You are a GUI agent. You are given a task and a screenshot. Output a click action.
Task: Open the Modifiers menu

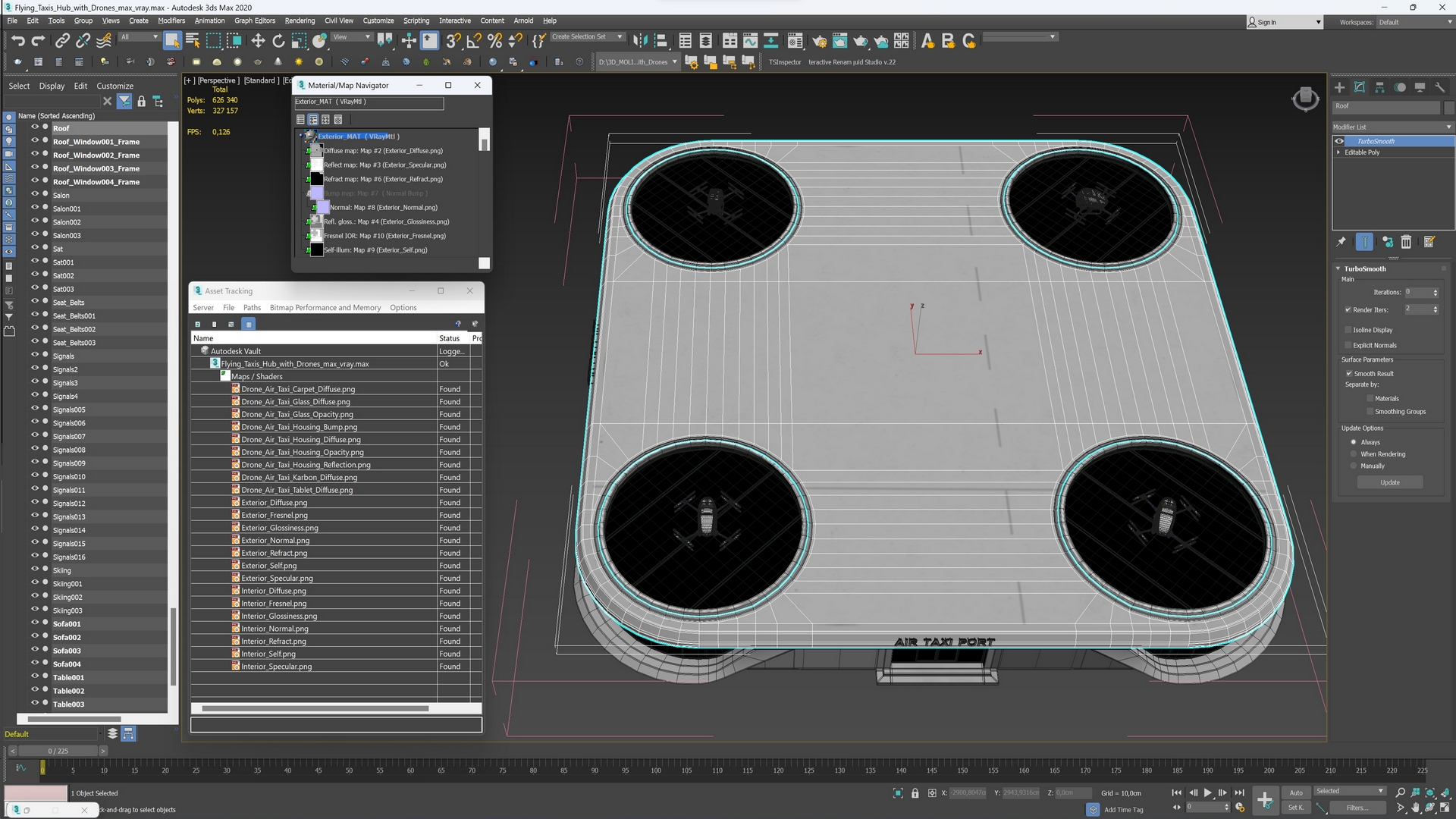(171, 20)
